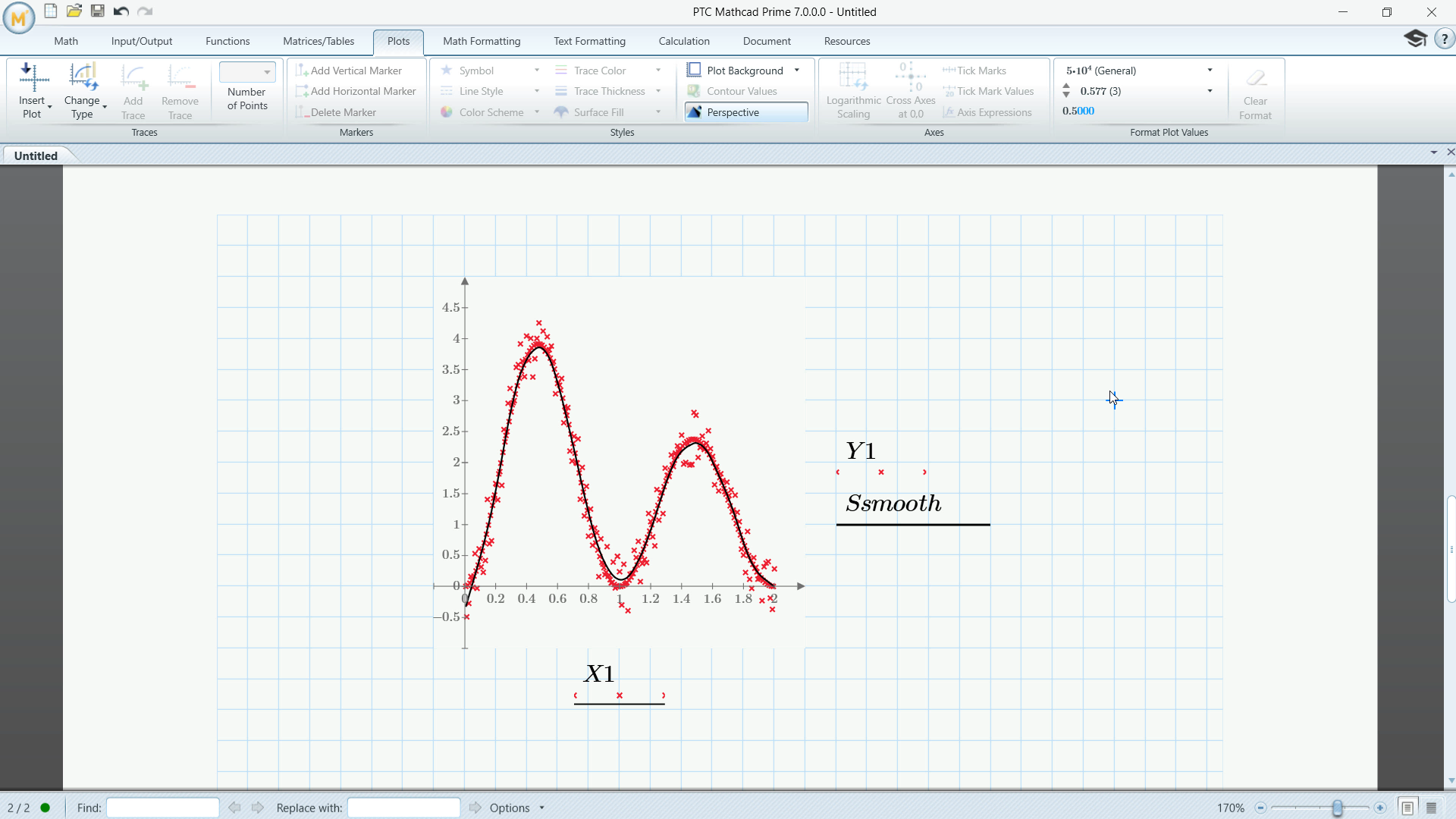Expand Plot Background dropdown arrow
1456x819 pixels.
[797, 70]
